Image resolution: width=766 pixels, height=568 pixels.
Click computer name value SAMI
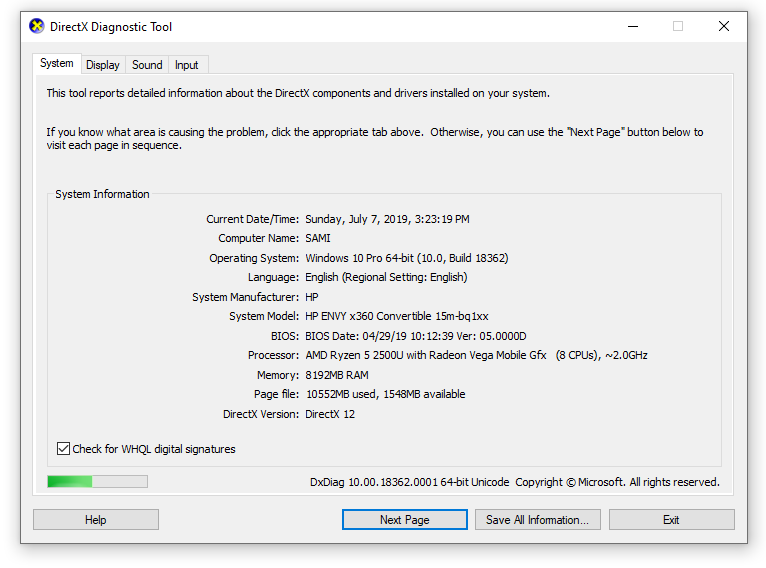point(318,238)
